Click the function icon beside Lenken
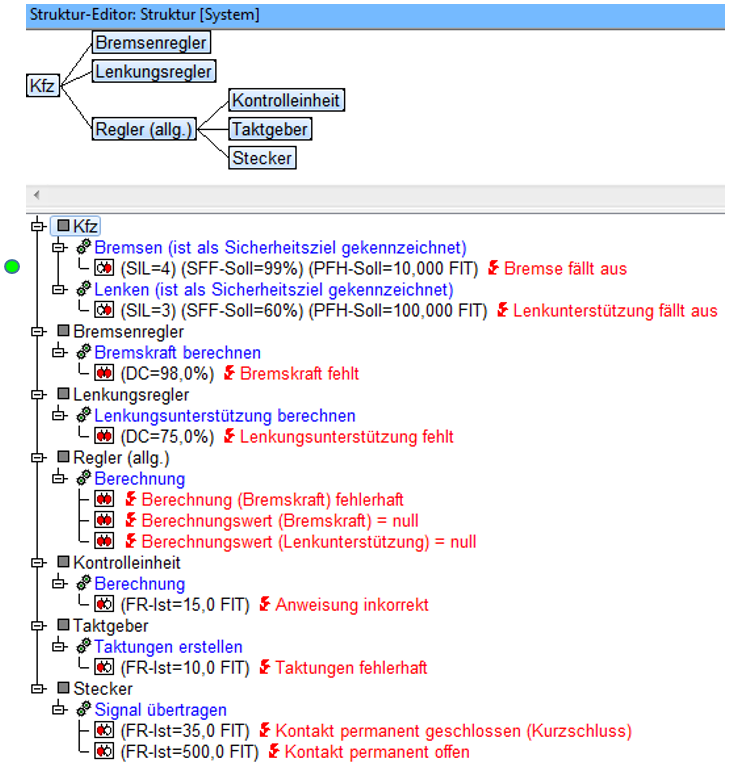Screen dimensions: 729x766 click(x=84, y=289)
